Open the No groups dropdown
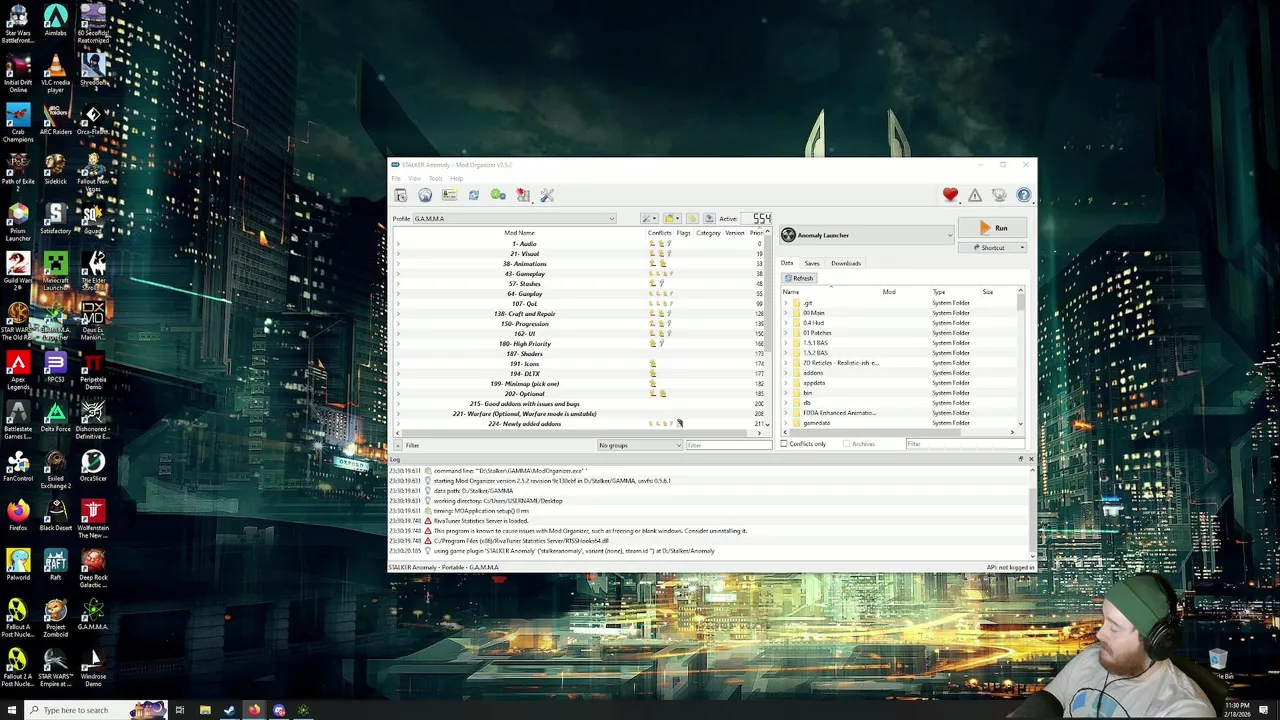Screen dimensions: 1280x720 (x=640, y=445)
